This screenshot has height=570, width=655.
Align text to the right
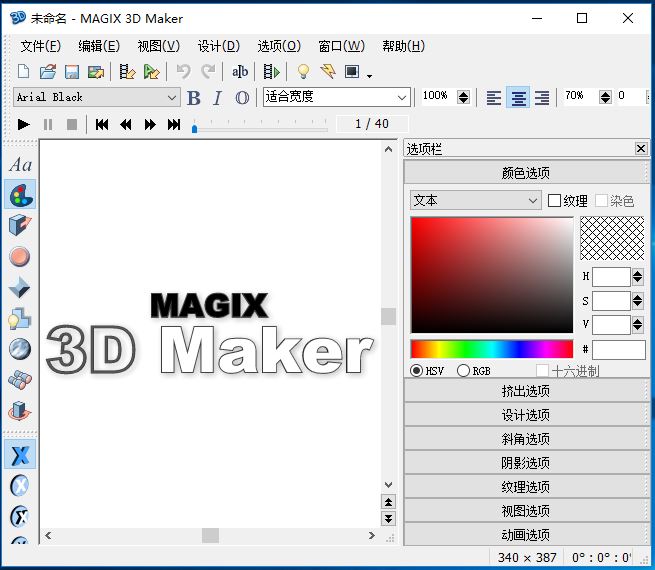coord(542,99)
